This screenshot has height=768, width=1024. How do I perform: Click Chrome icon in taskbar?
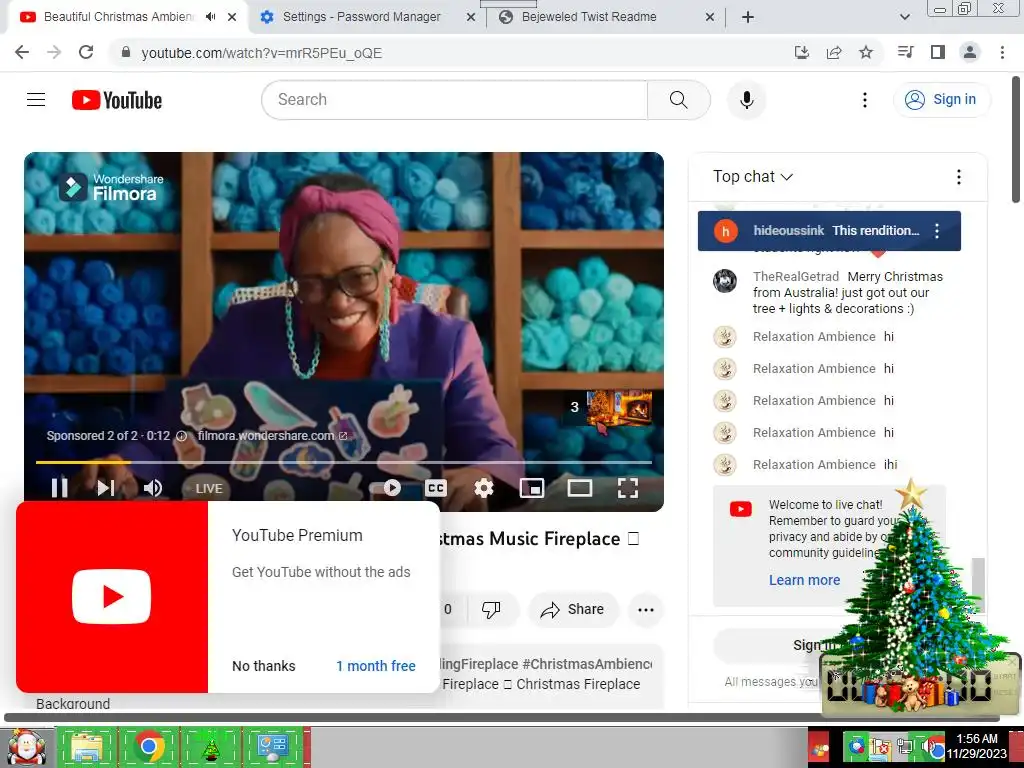pyautogui.click(x=149, y=747)
